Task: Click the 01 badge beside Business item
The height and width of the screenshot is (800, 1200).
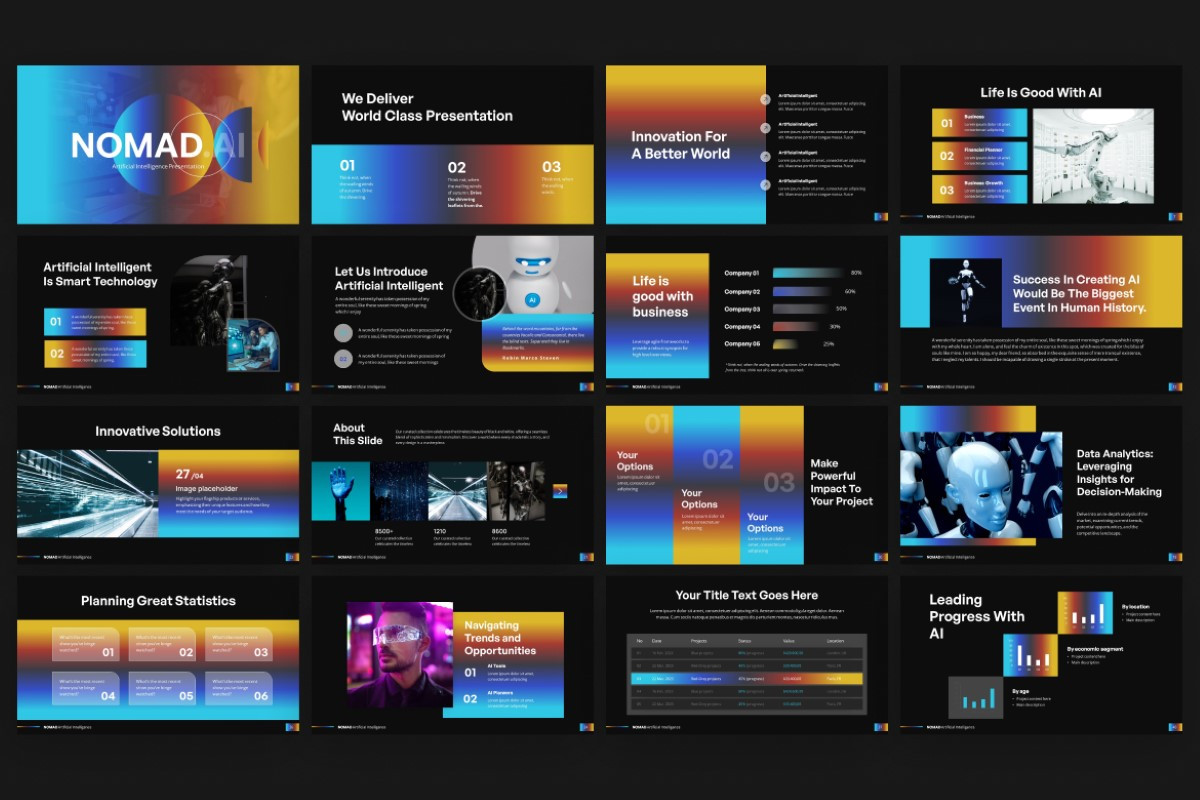Action: click(x=946, y=123)
